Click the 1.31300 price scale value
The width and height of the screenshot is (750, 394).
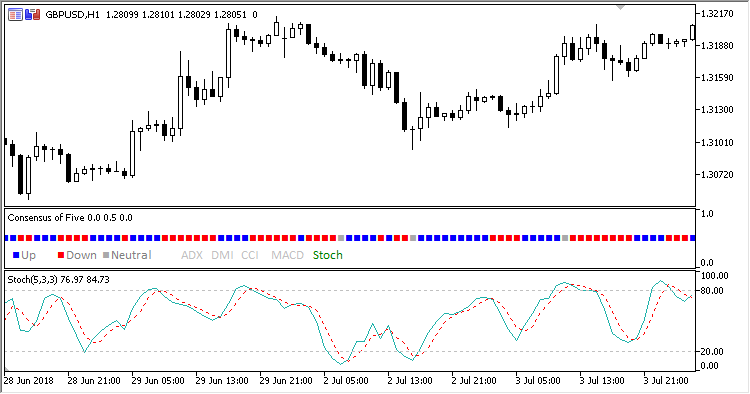click(x=717, y=109)
